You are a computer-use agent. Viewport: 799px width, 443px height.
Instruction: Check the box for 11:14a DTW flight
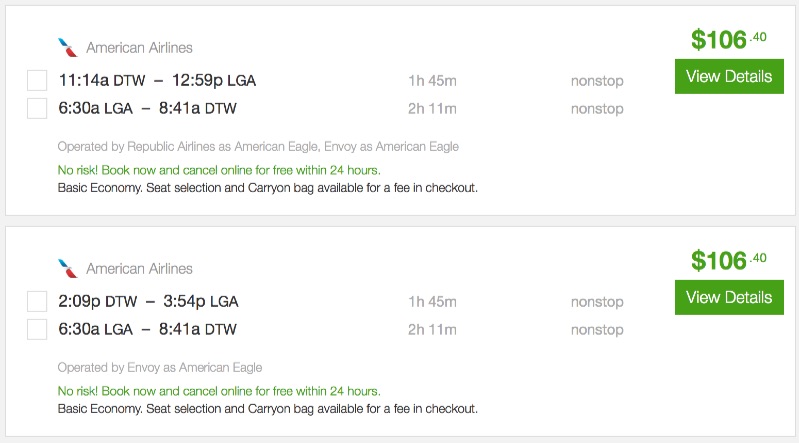(37, 81)
